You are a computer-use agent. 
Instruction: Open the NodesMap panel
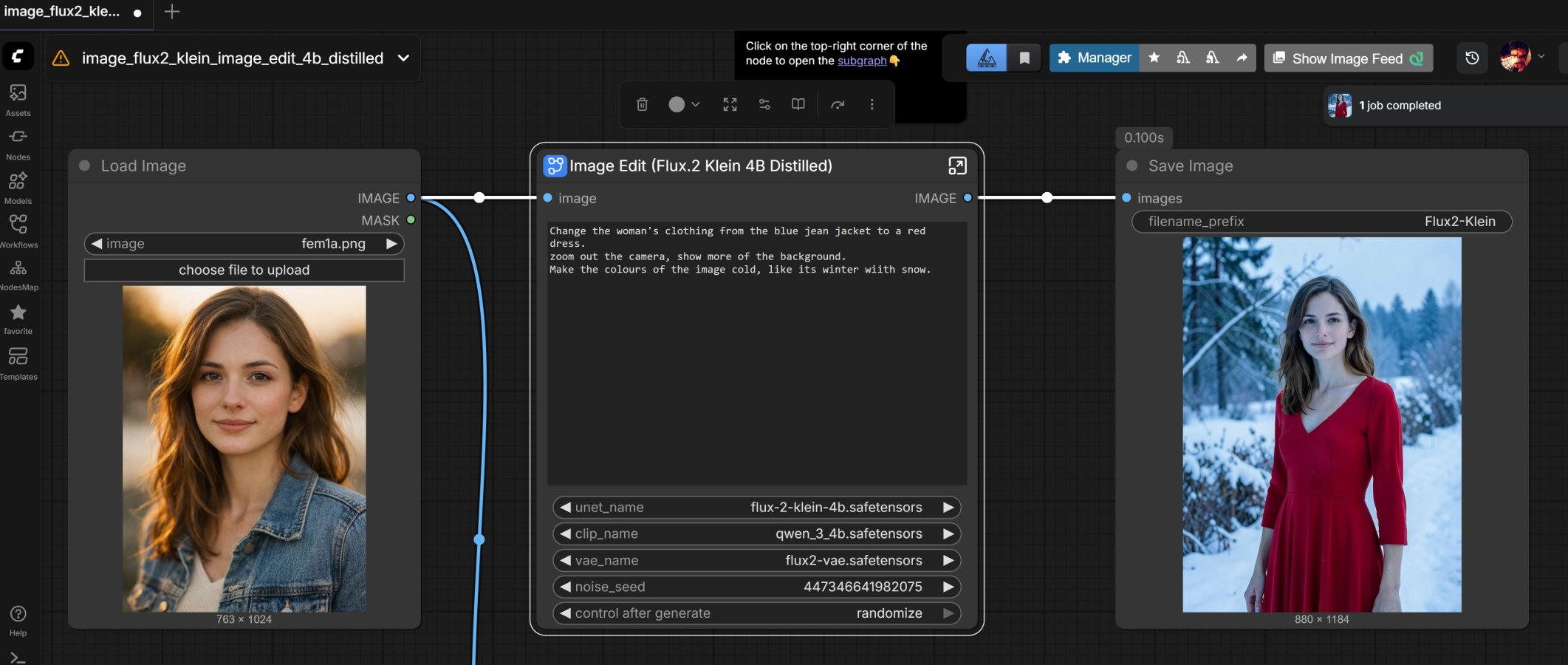(x=18, y=275)
